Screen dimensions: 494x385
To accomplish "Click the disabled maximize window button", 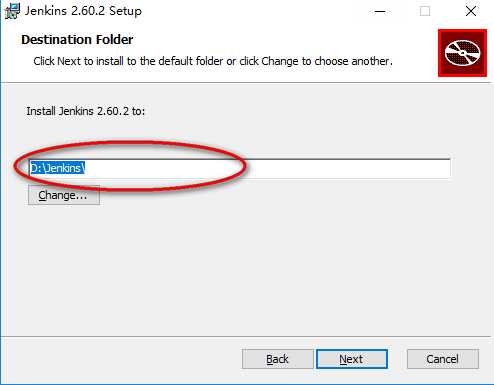I will [x=425, y=11].
